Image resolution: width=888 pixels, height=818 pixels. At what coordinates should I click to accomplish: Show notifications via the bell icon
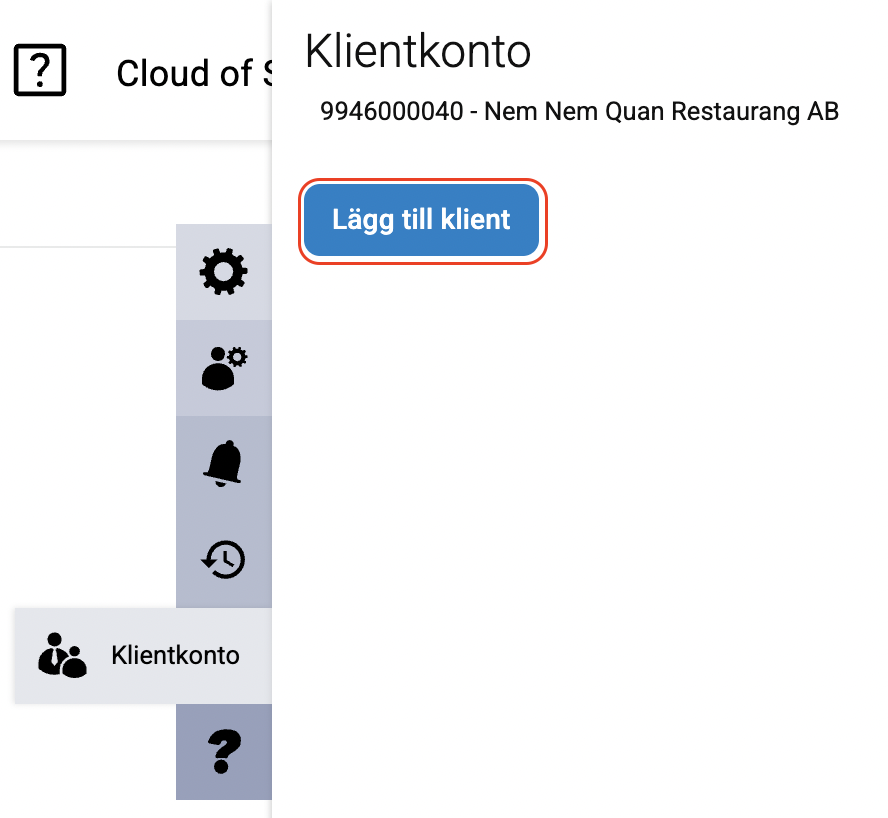click(x=224, y=464)
